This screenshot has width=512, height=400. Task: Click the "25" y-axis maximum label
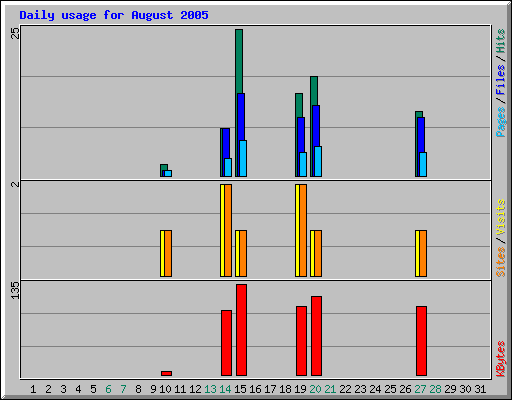click(16, 33)
